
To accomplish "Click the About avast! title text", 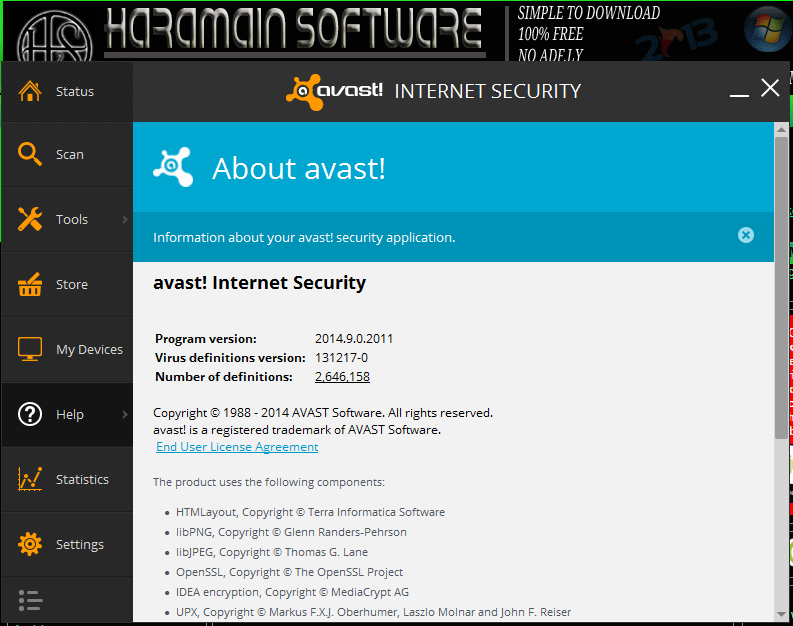I will click(x=299, y=168).
